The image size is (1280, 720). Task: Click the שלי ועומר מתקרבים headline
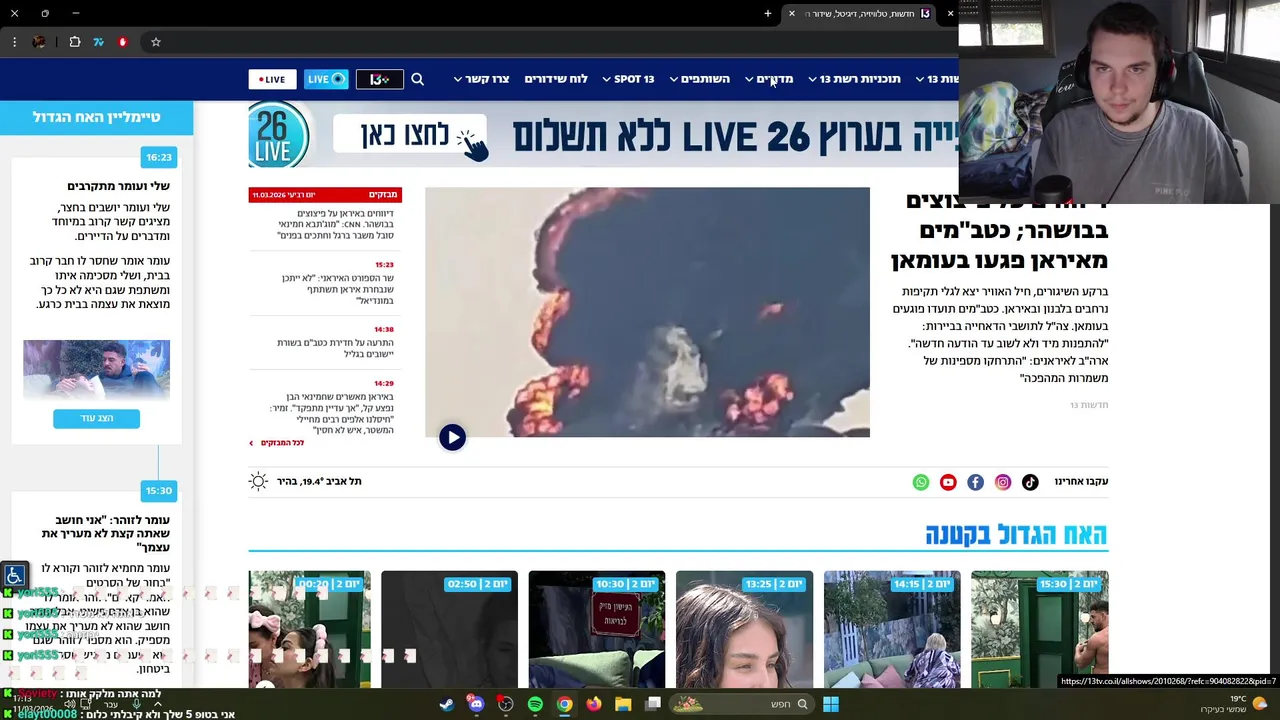118,186
